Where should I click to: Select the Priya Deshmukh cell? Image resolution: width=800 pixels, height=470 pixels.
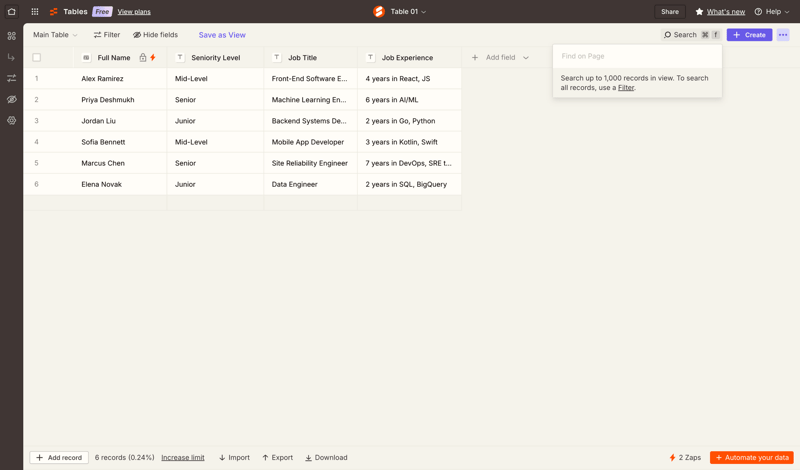(x=120, y=100)
